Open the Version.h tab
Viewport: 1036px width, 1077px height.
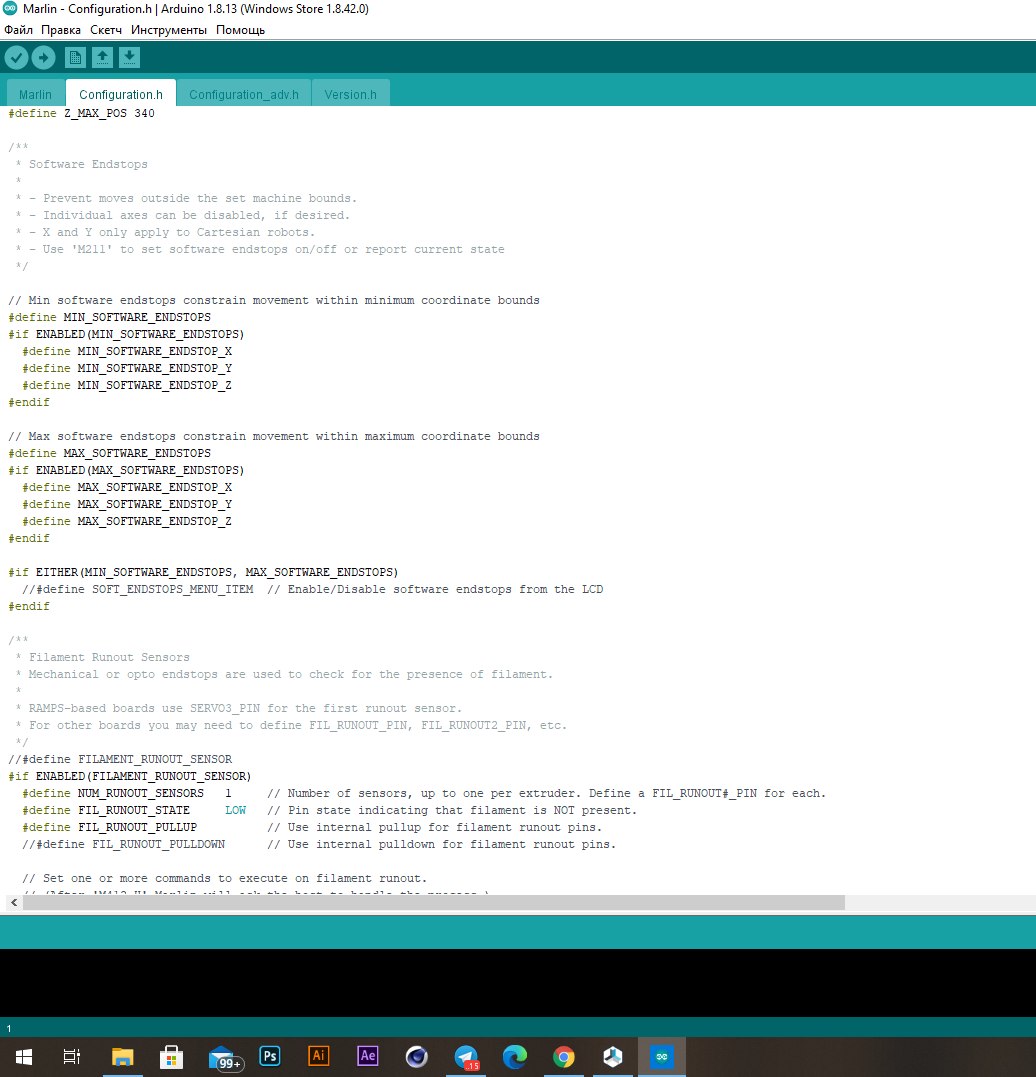tap(350, 94)
